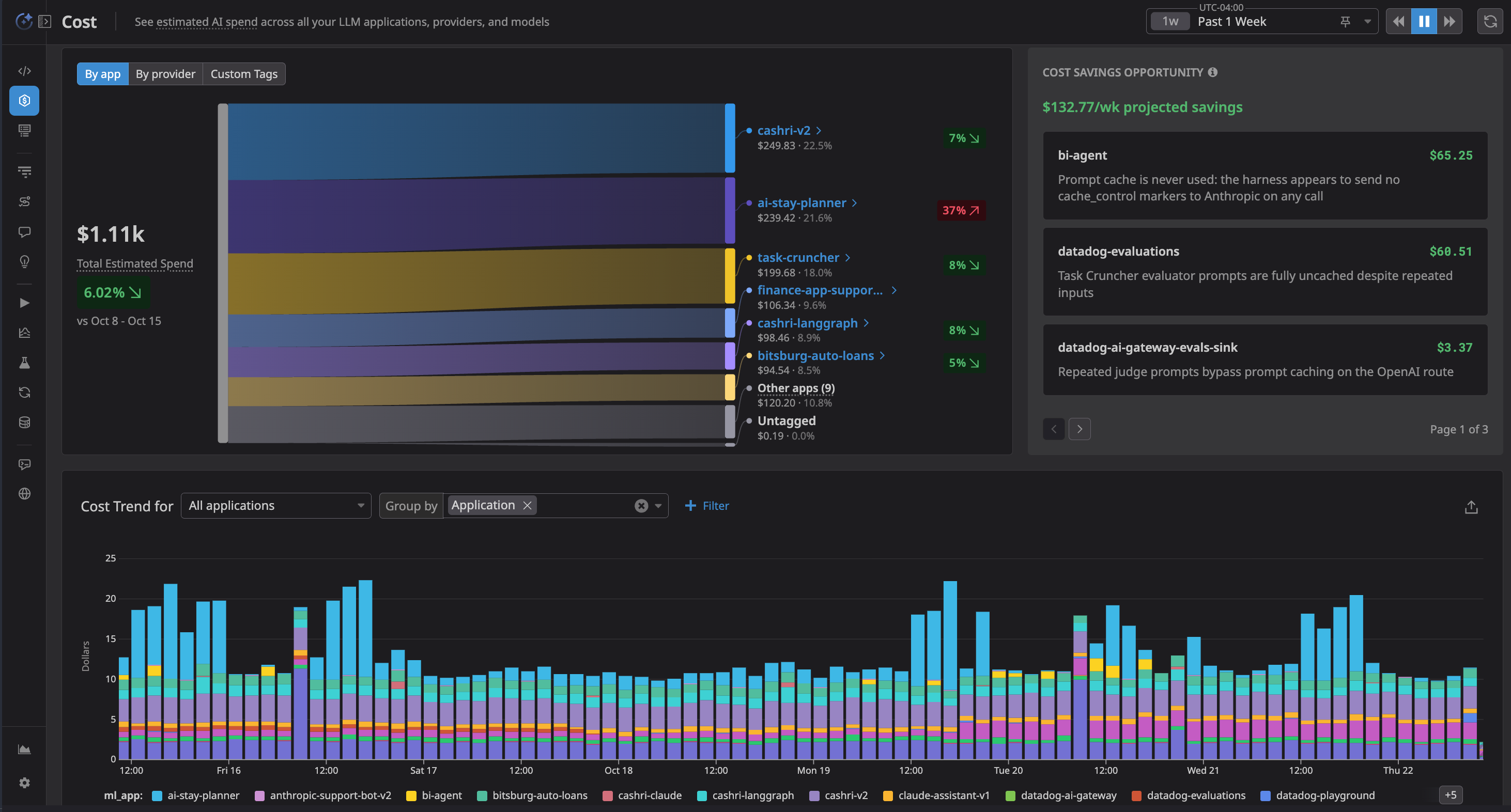Add a Filter to cost trend
Viewport: 1511px width, 812px height.
click(707, 505)
